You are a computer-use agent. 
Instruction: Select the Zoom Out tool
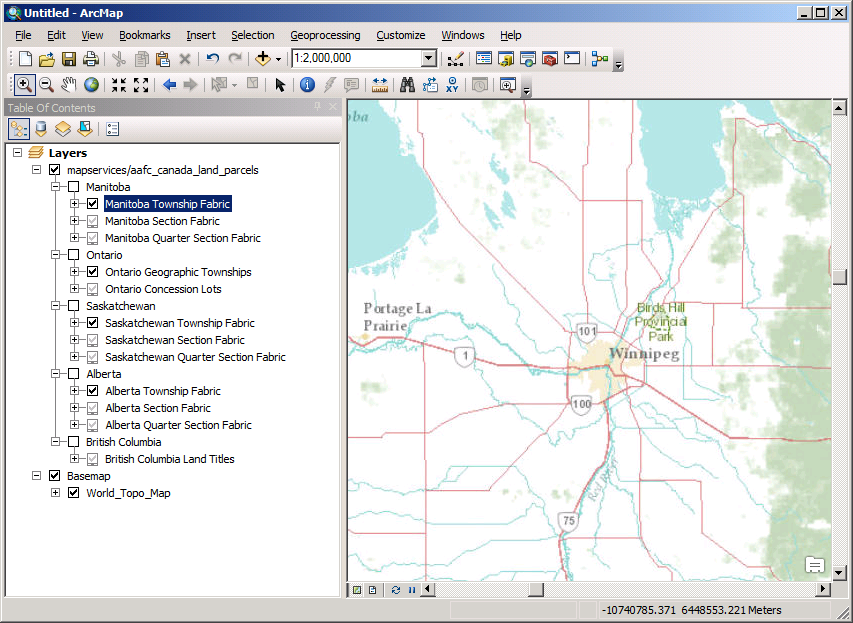[46, 84]
